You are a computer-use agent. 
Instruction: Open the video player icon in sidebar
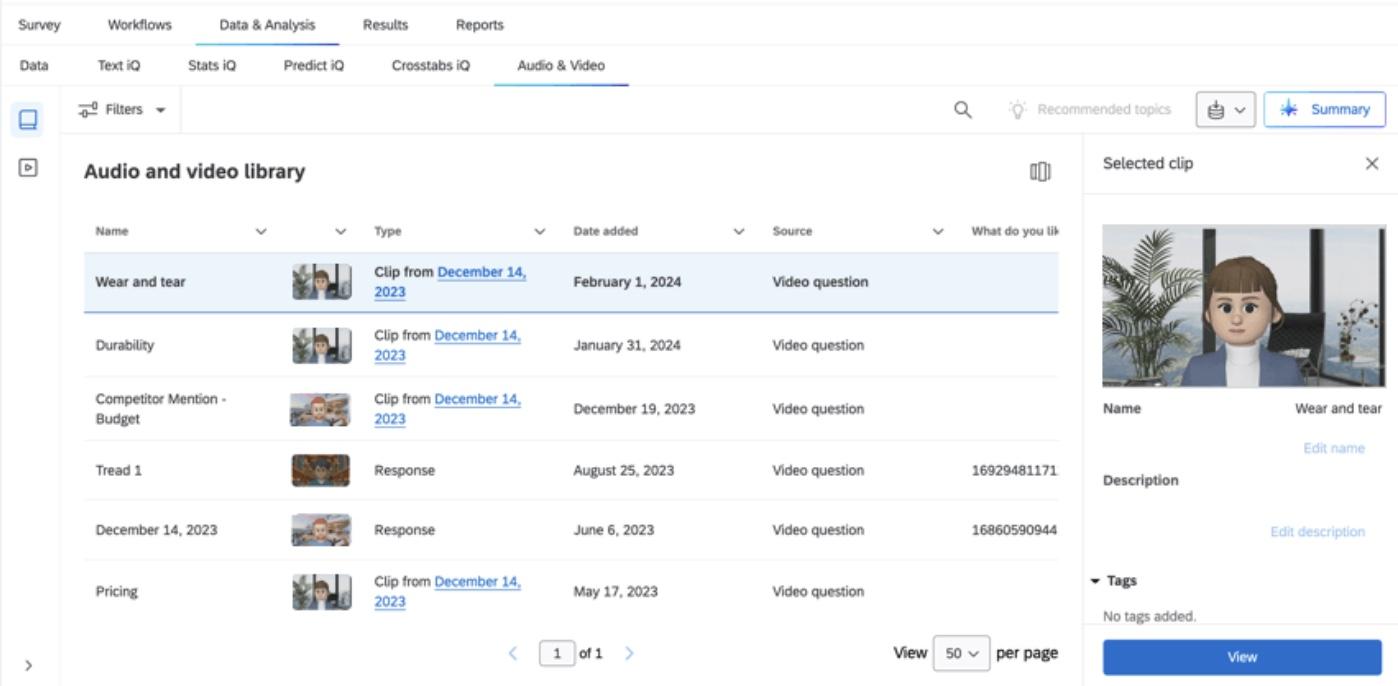tap(28, 168)
